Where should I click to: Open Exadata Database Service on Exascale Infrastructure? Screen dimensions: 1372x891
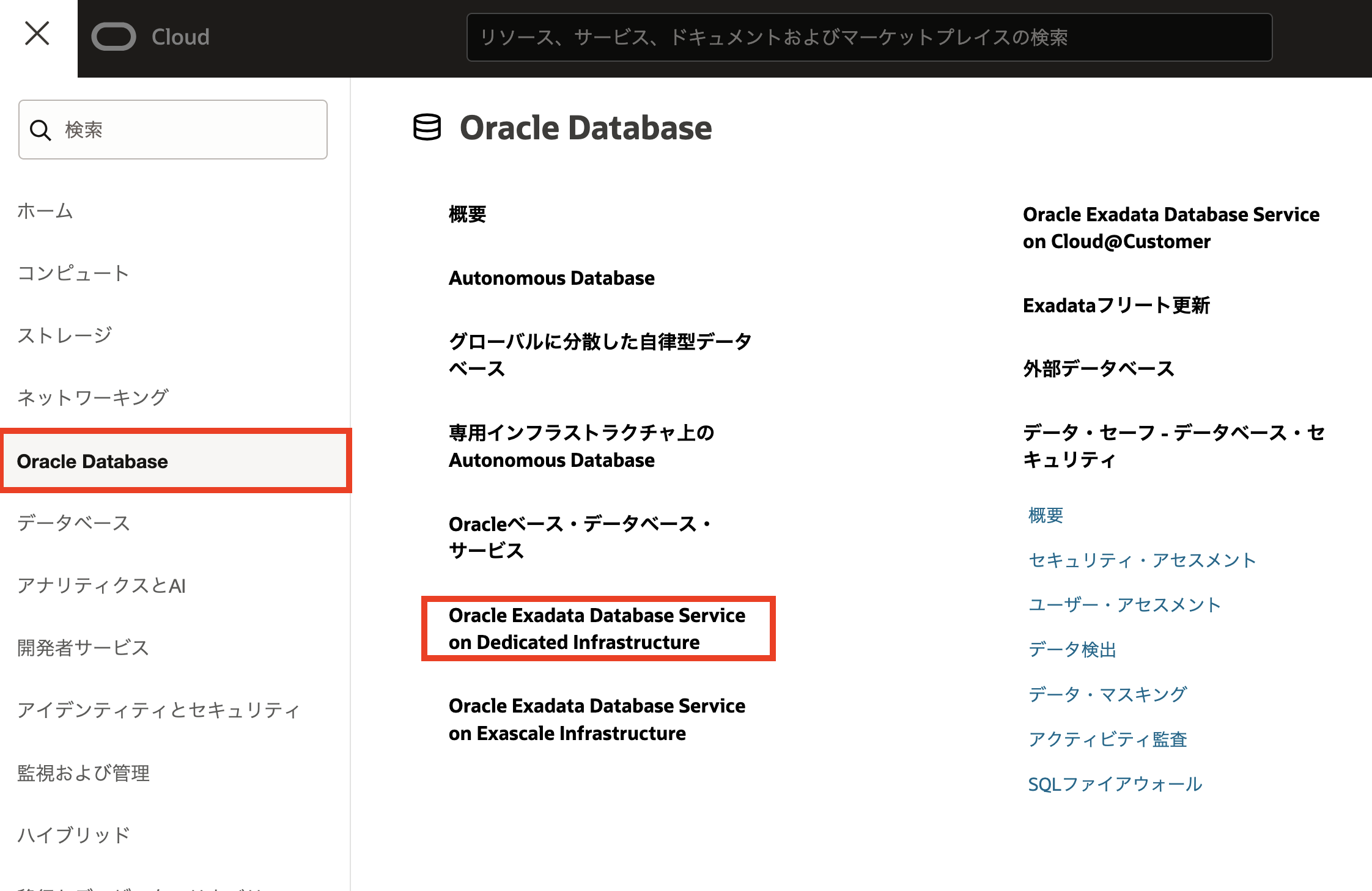pos(597,719)
